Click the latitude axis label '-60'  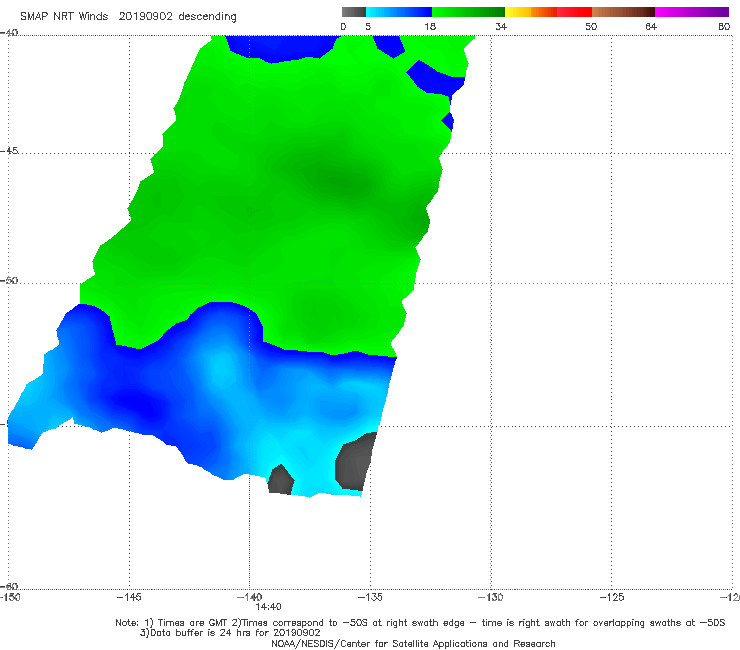9,586
